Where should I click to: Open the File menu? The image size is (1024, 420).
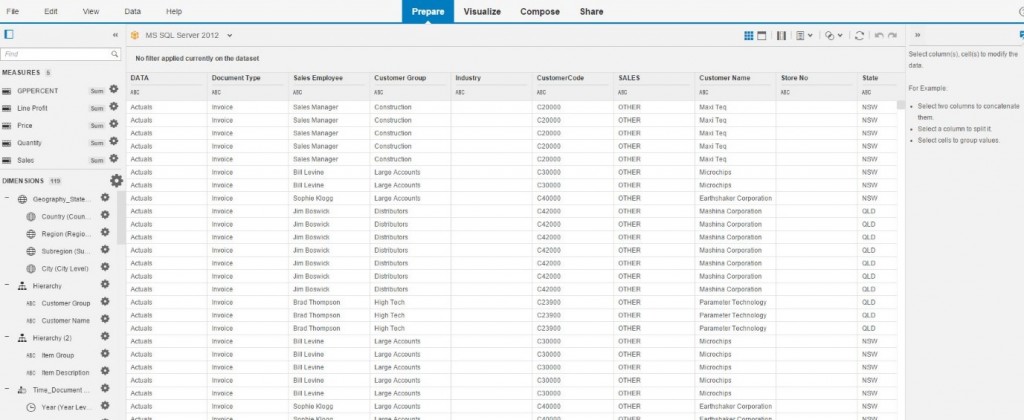pos(13,11)
